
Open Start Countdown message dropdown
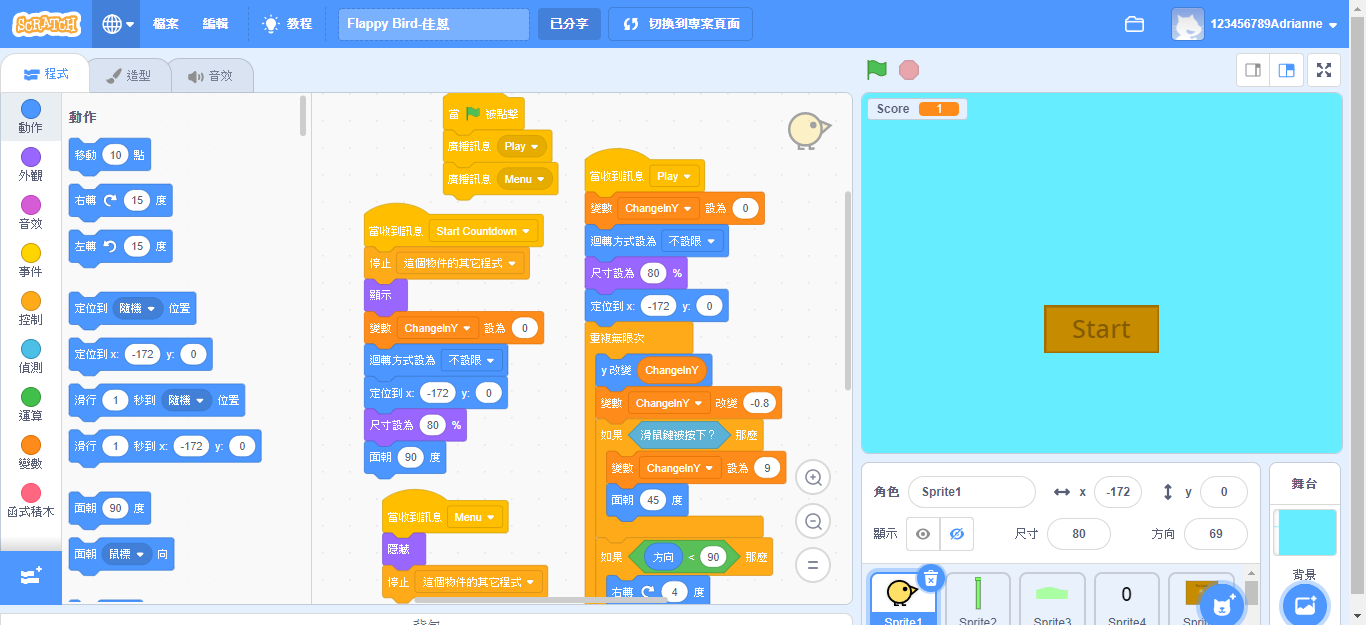(483, 231)
